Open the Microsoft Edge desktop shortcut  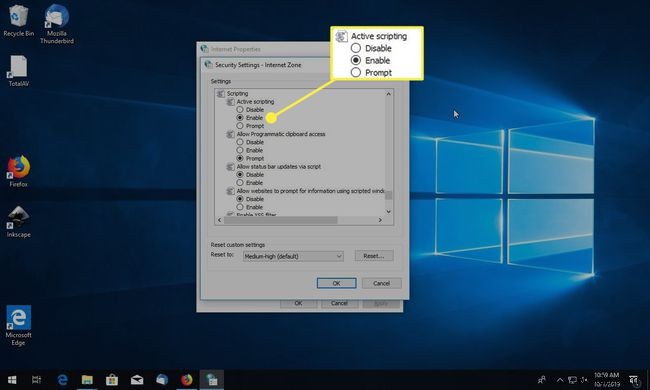coord(18,325)
